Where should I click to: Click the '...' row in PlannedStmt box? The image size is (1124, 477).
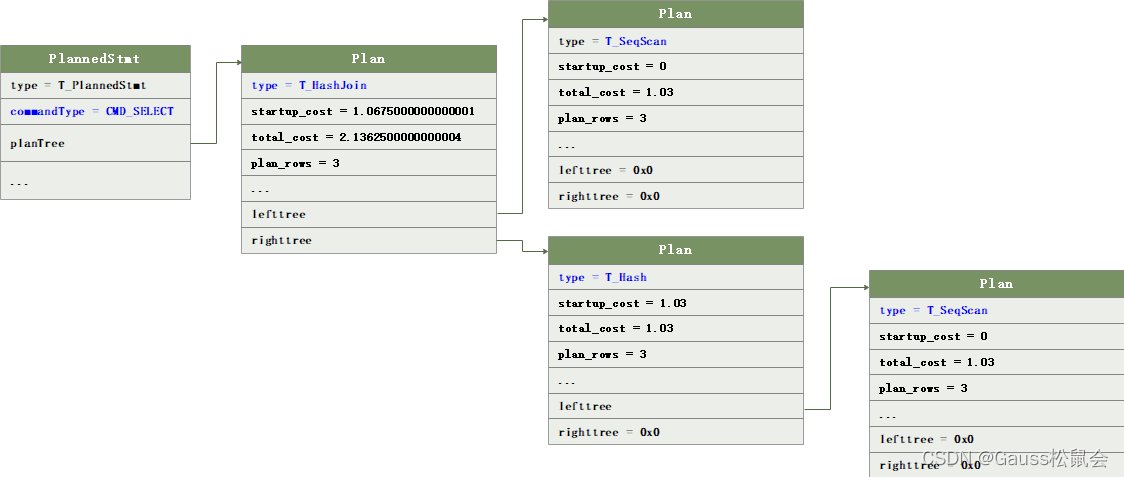pos(95,181)
